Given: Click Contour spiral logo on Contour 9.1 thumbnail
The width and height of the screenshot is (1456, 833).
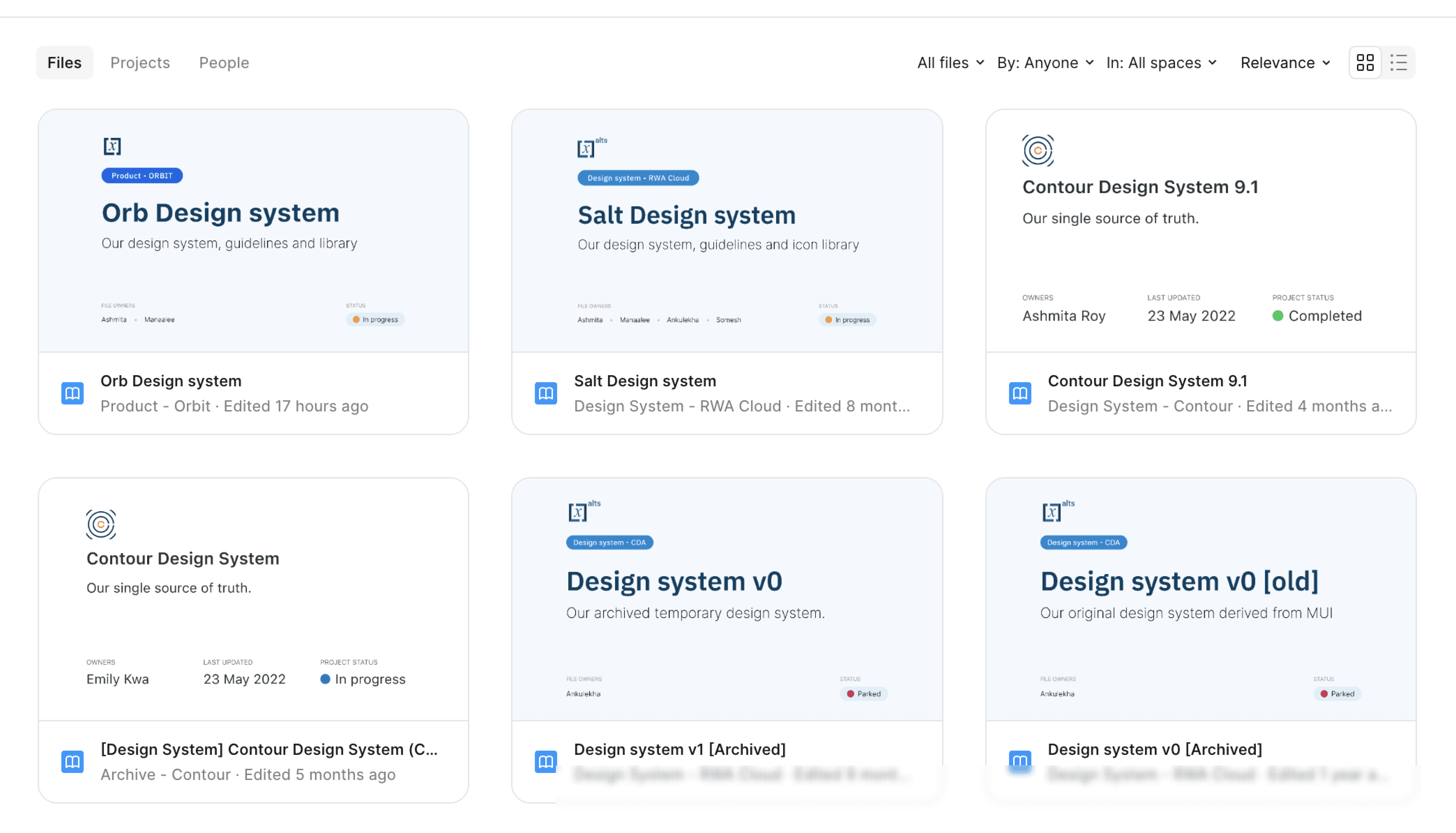Looking at the screenshot, I should (x=1038, y=150).
